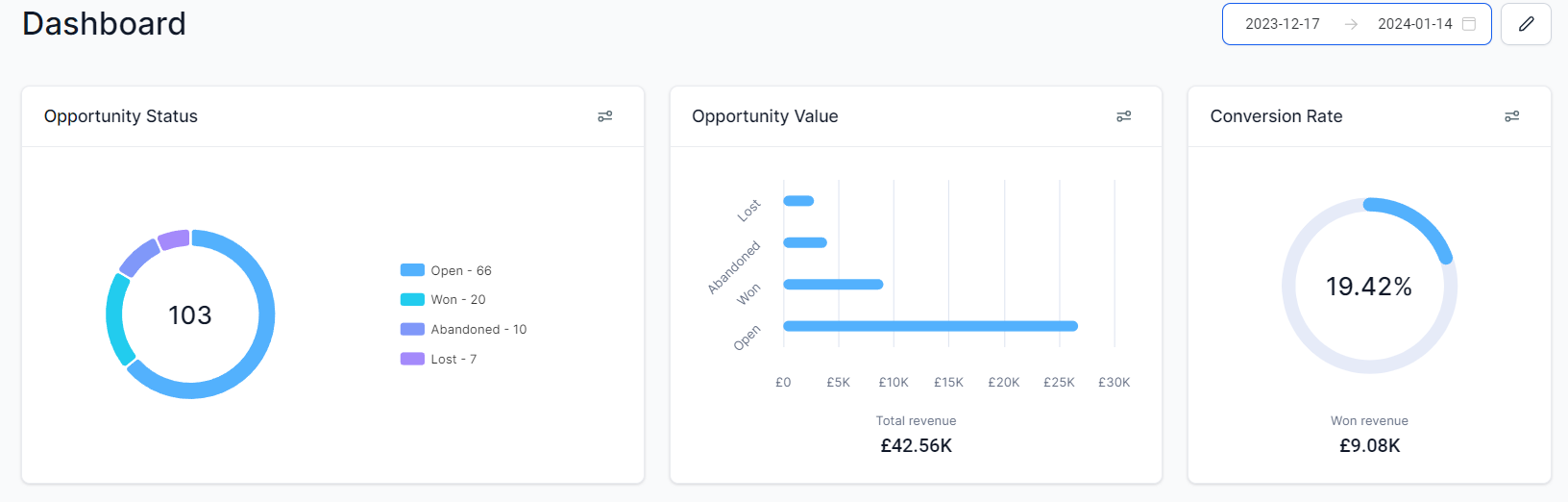Toggle Won series in status legend

[443, 300]
